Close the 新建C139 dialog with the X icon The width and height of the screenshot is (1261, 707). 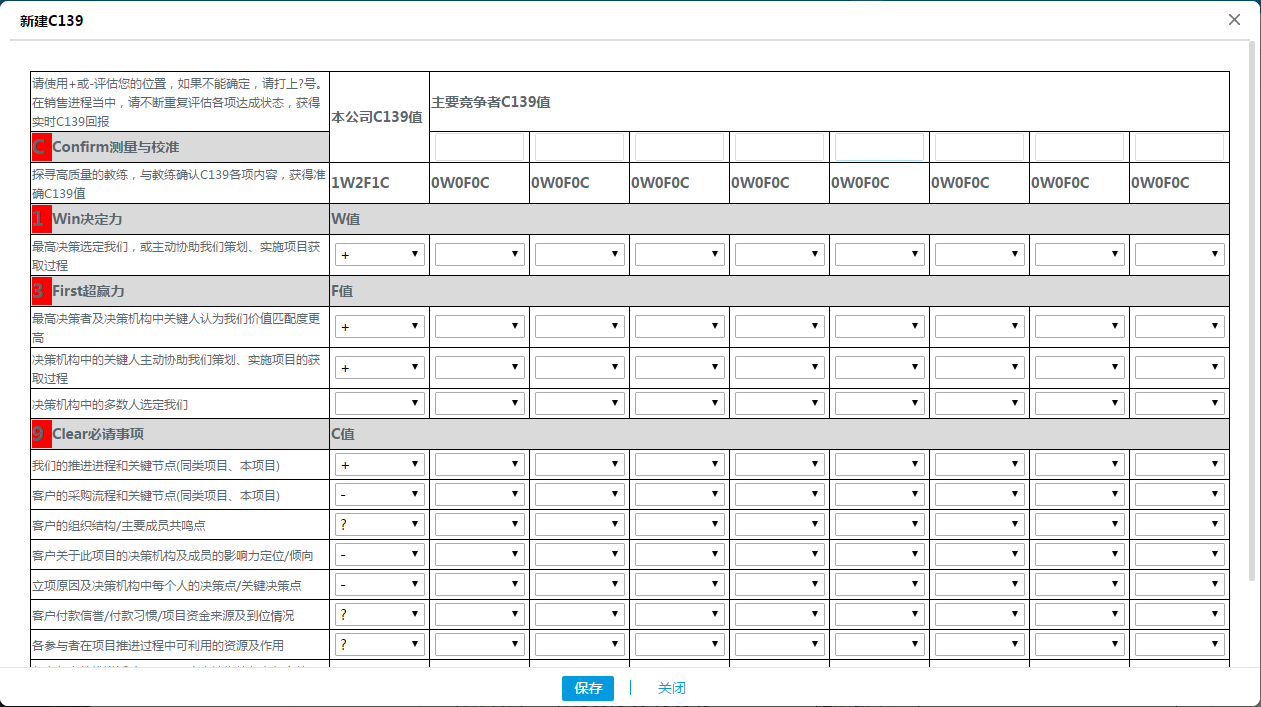pyautogui.click(x=1234, y=20)
